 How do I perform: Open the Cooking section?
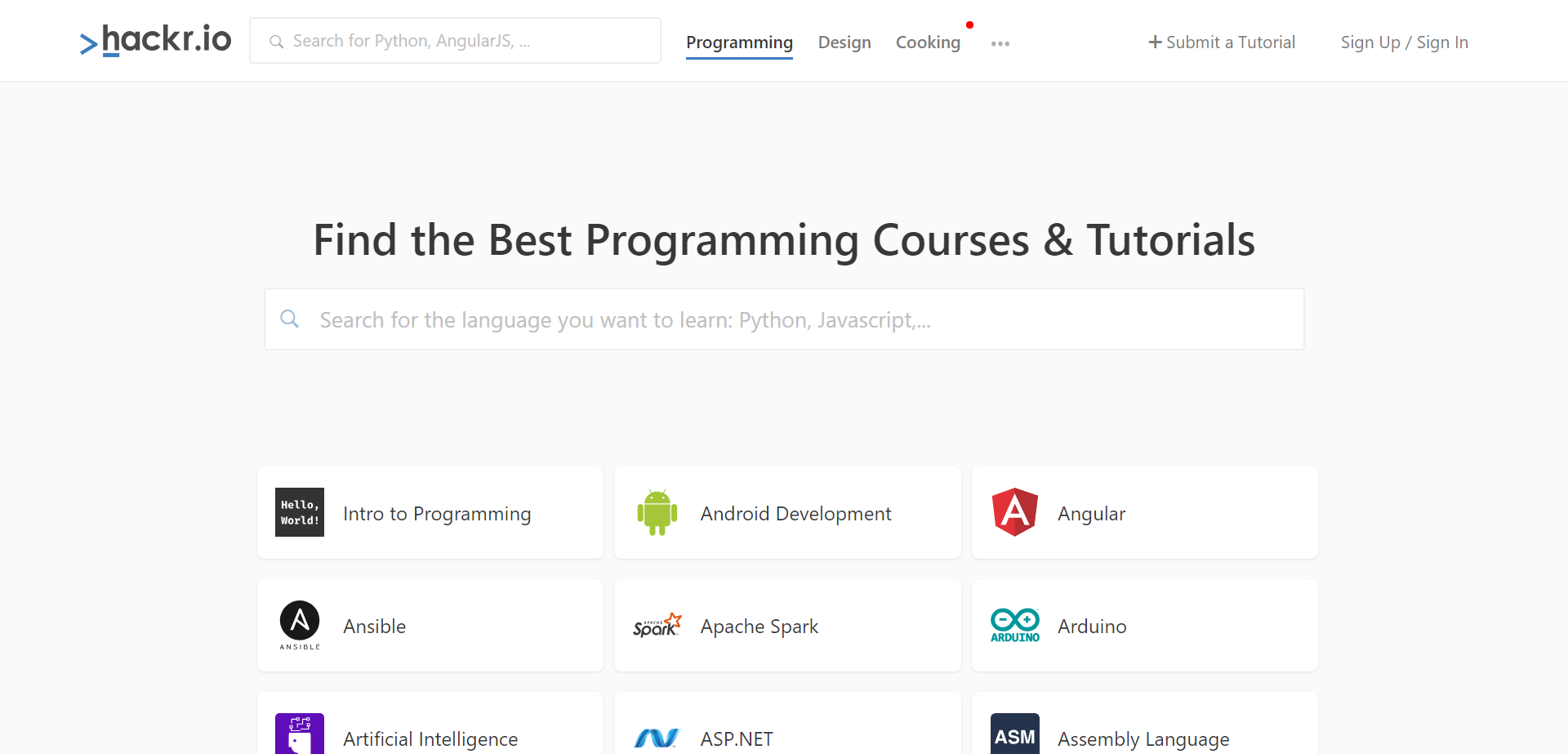pyautogui.click(x=928, y=42)
